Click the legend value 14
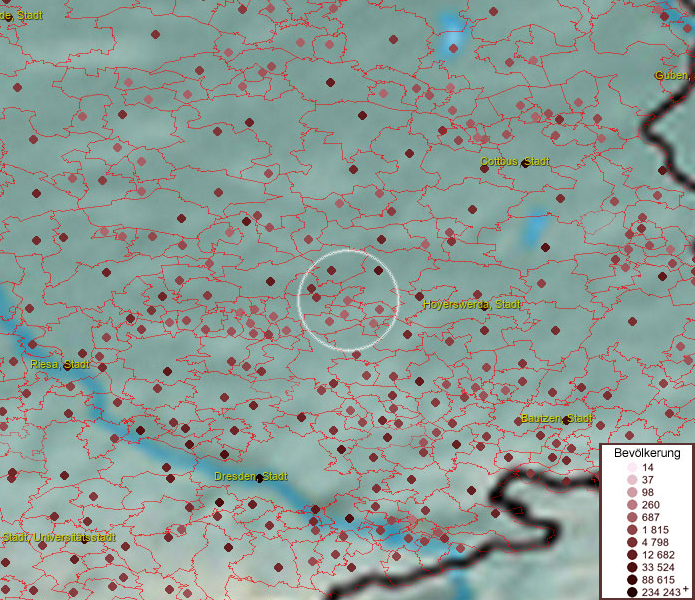 pyautogui.click(x=648, y=467)
